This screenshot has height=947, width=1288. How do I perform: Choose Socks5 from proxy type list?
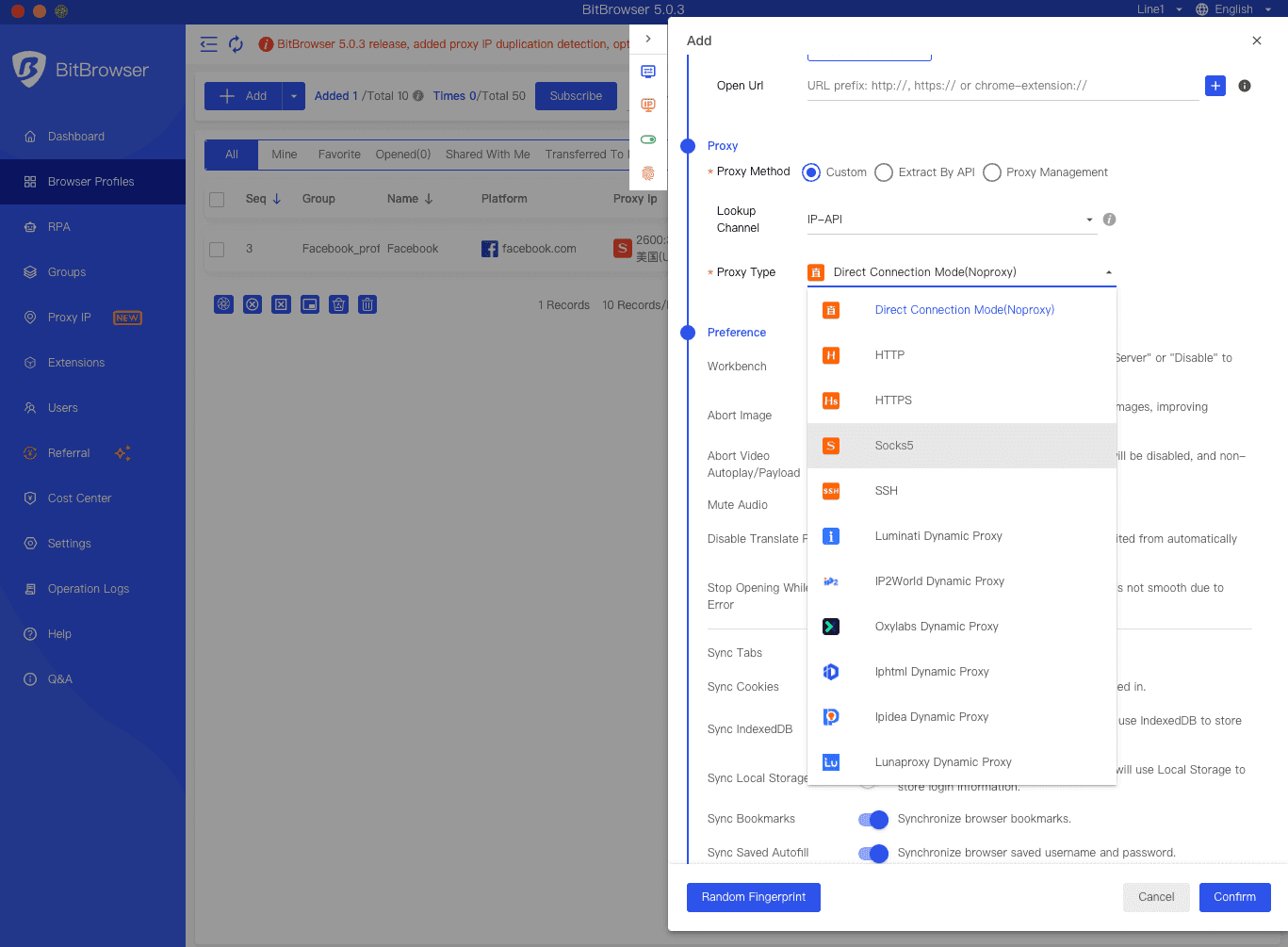click(x=893, y=446)
